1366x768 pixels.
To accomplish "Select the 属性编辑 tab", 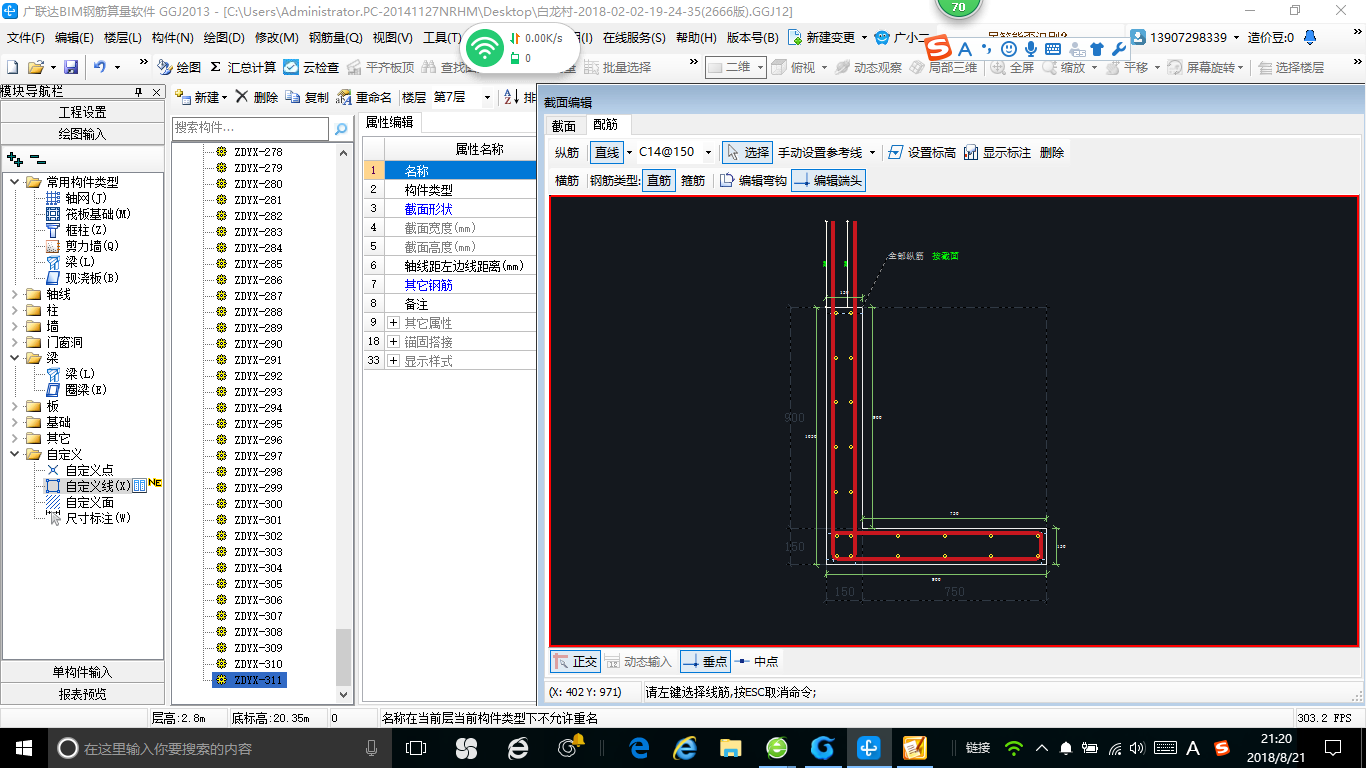I will click(390, 123).
